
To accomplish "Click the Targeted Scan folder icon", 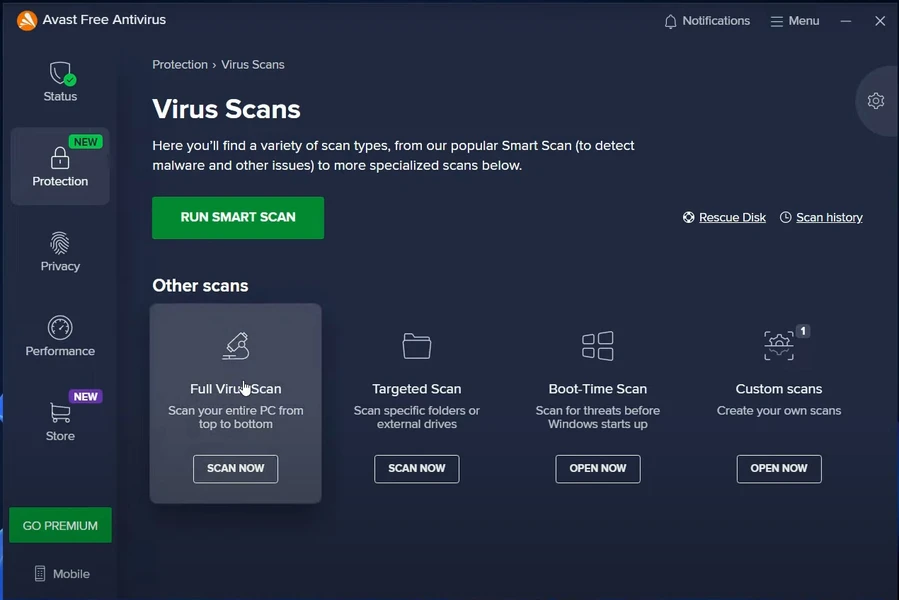I will [x=416, y=345].
